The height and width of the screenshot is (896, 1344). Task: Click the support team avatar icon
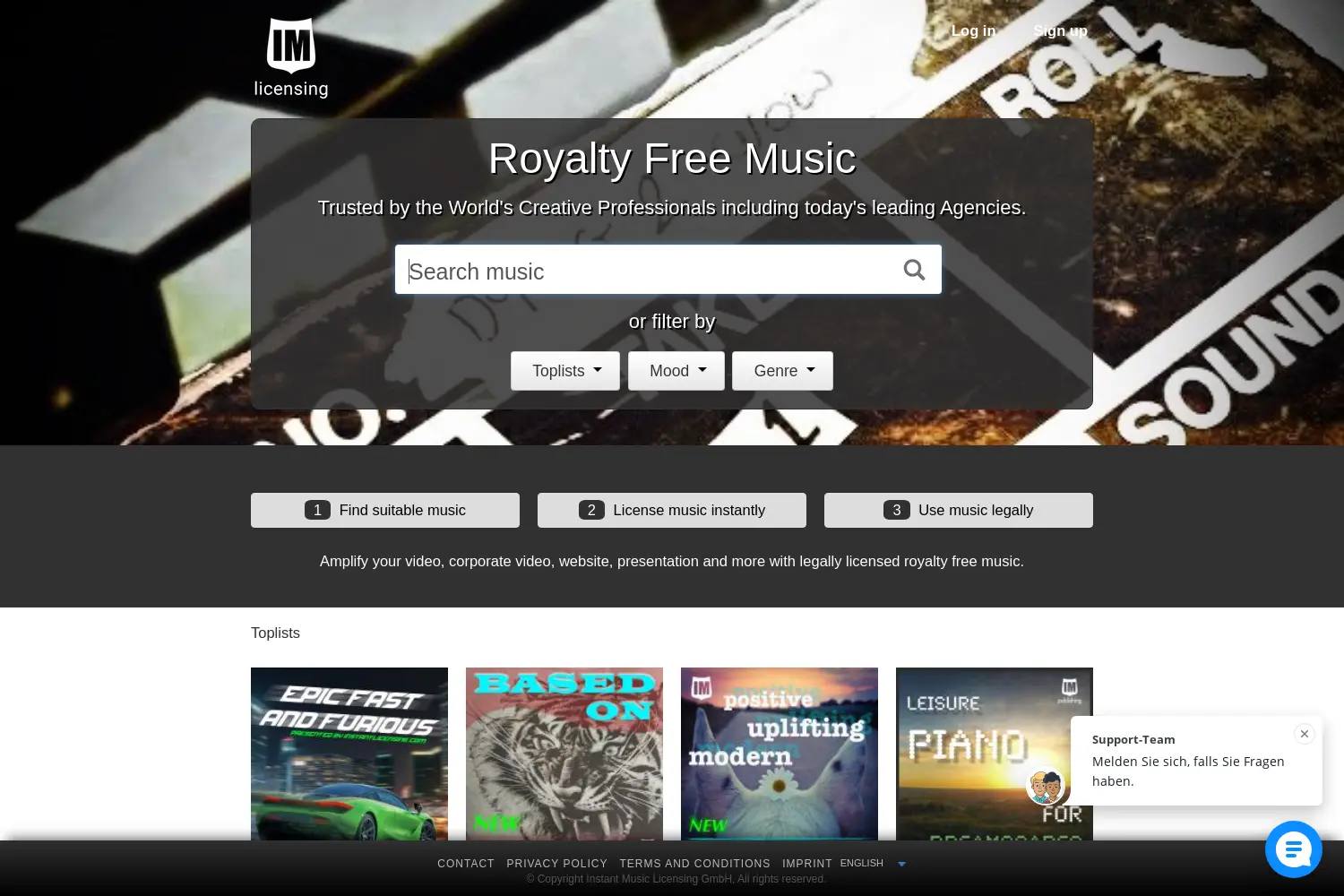click(1046, 786)
